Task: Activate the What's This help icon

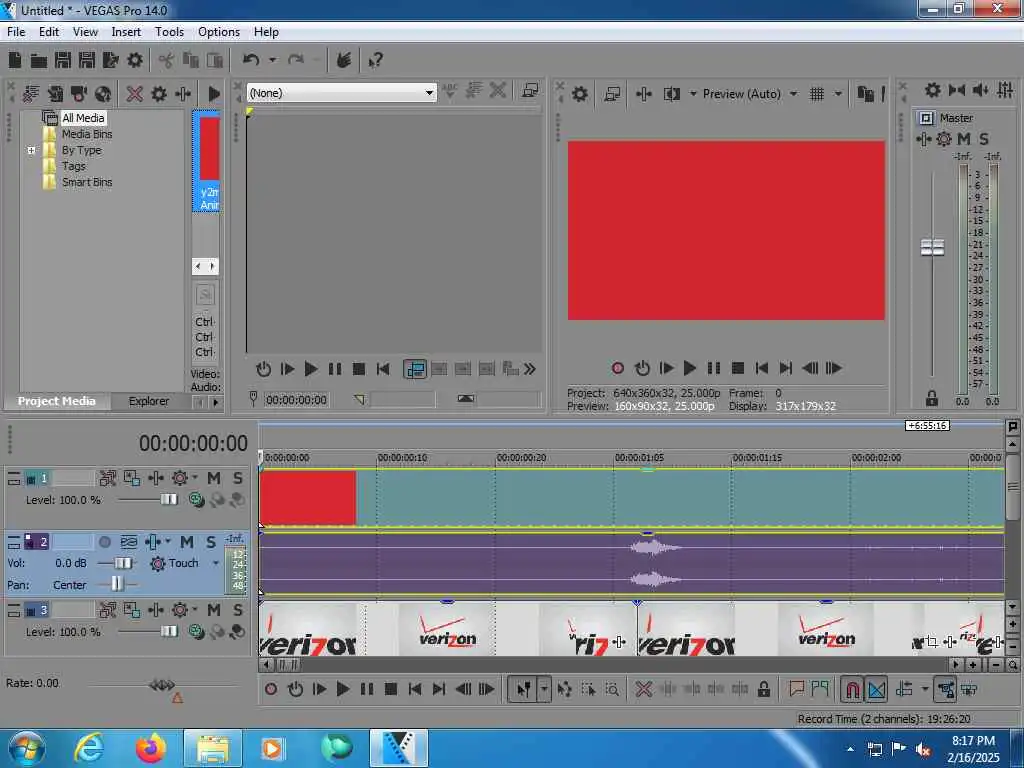Action: [x=376, y=61]
